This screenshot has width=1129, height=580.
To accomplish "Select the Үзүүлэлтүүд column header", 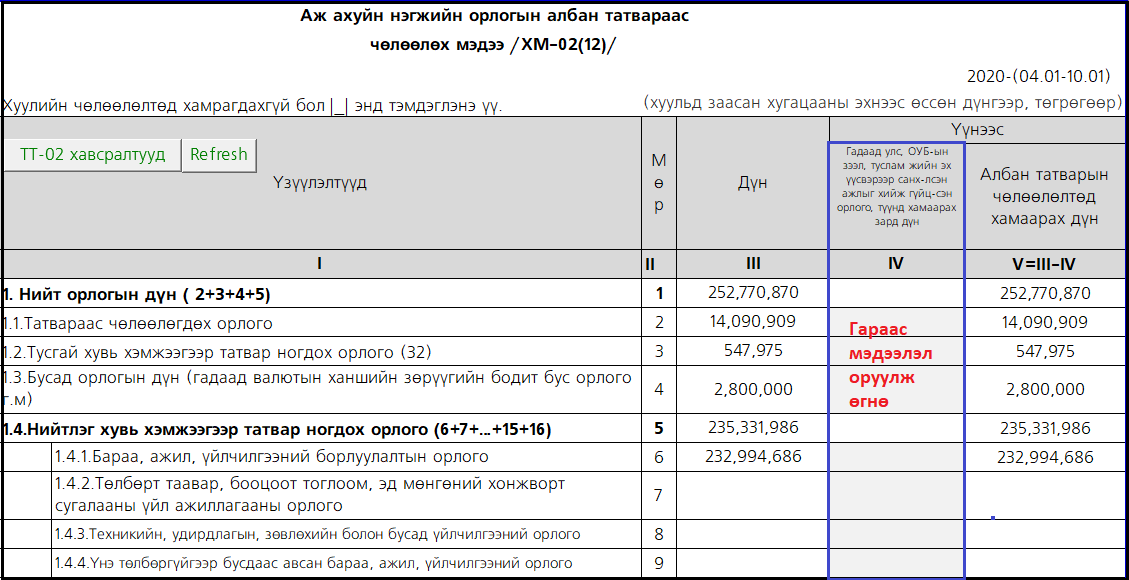I will pos(320,183).
